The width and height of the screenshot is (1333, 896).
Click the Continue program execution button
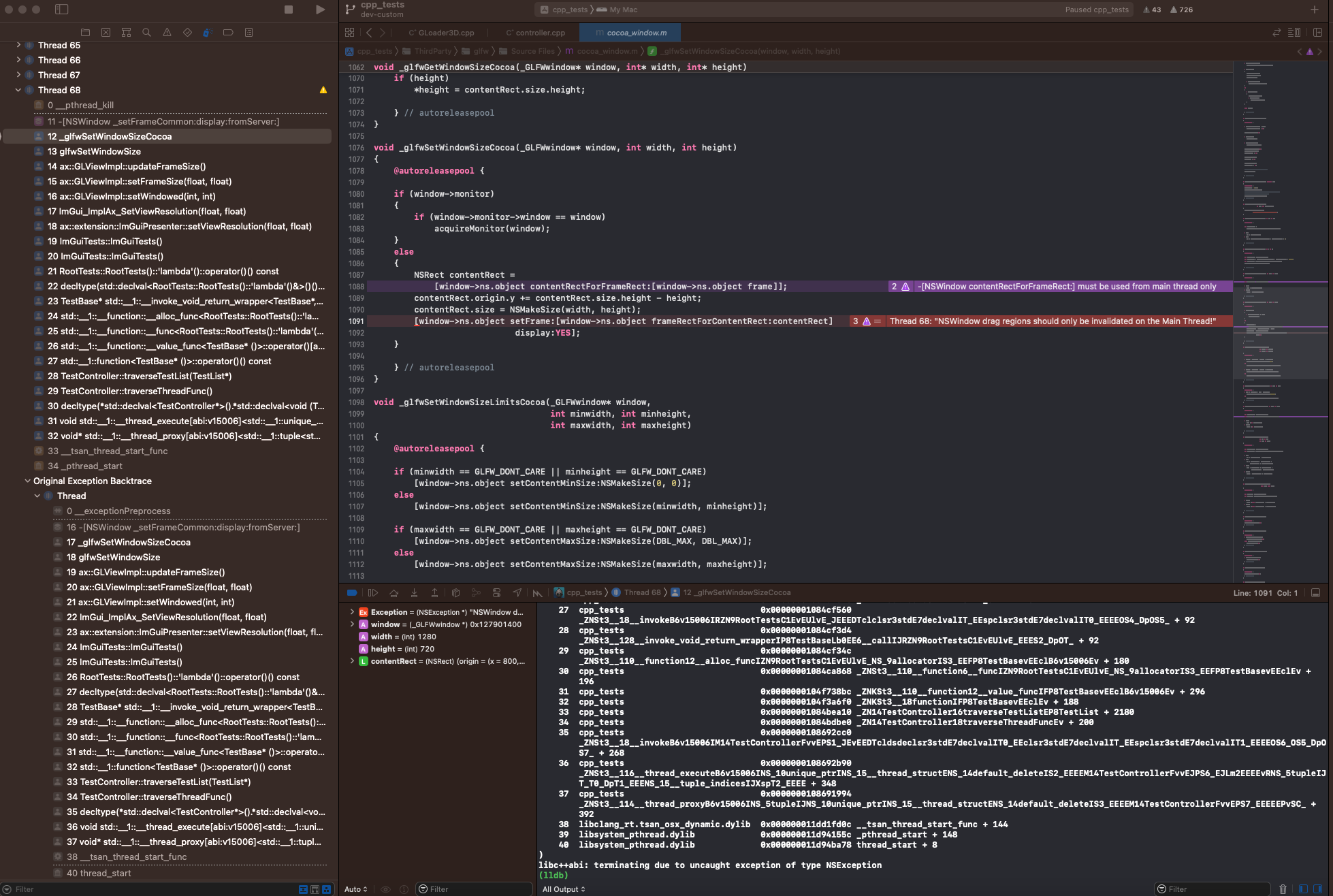(373, 593)
